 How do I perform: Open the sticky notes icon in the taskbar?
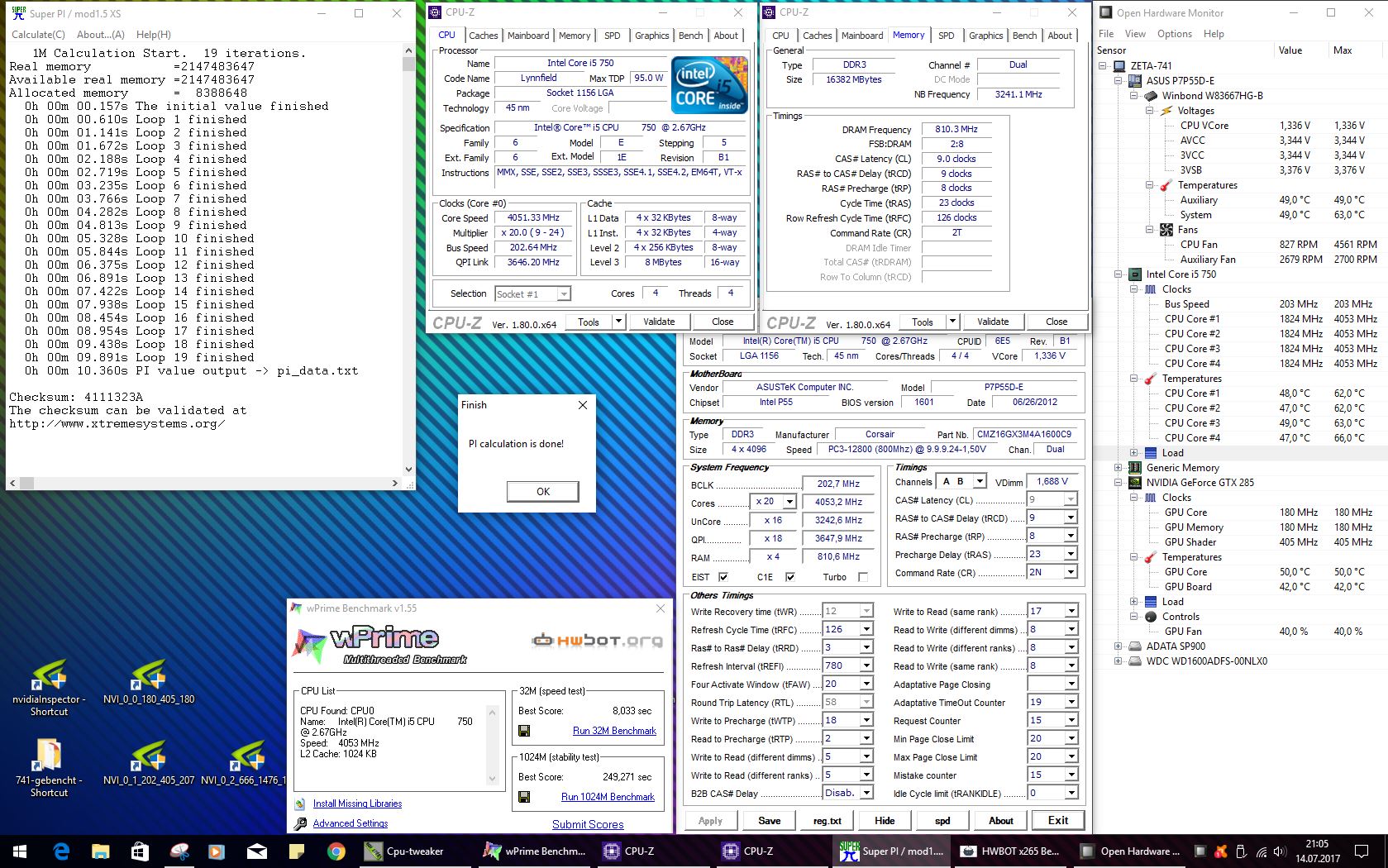[296, 851]
